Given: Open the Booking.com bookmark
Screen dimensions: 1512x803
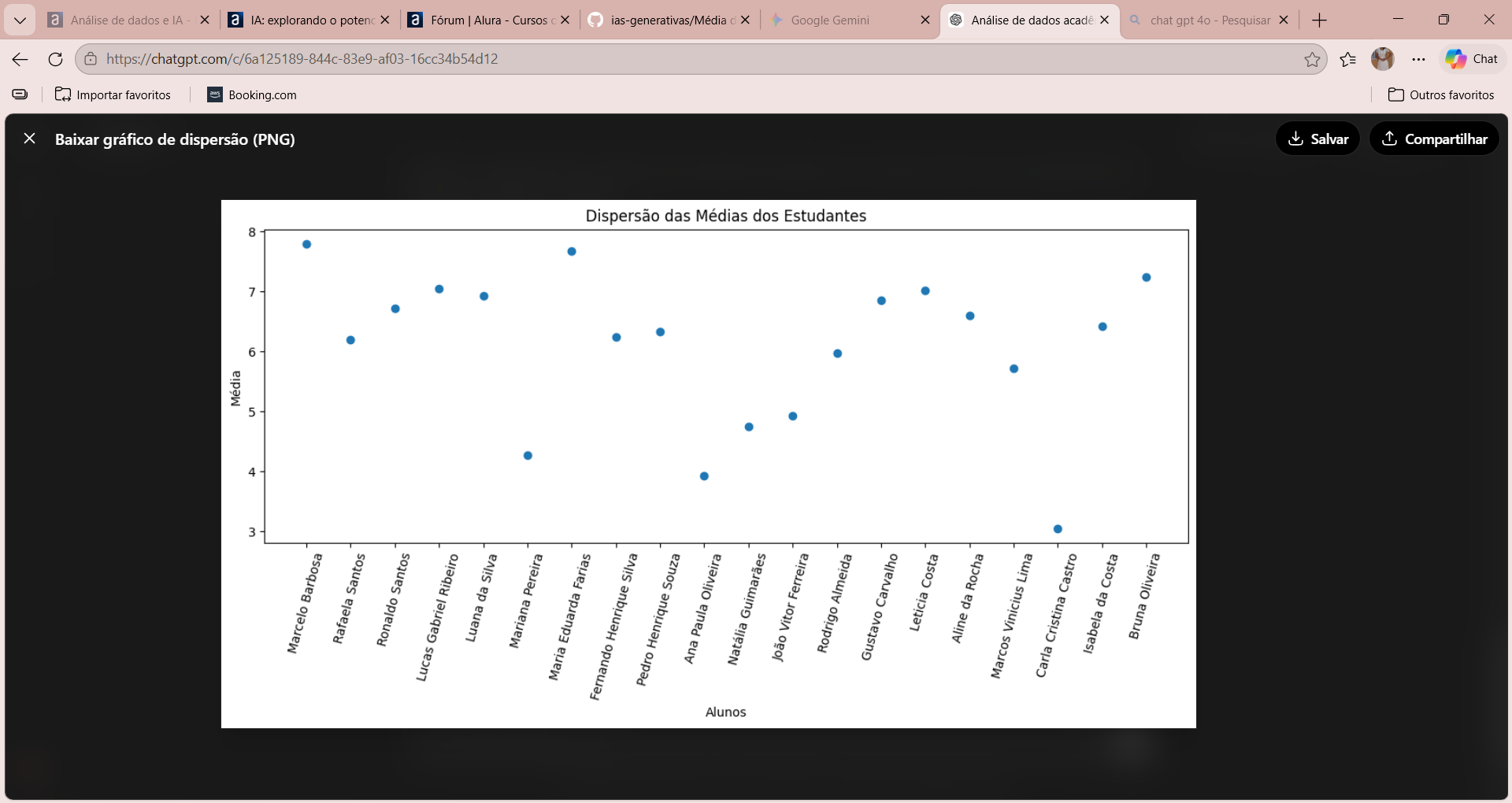Looking at the screenshot, I should 252,94.
